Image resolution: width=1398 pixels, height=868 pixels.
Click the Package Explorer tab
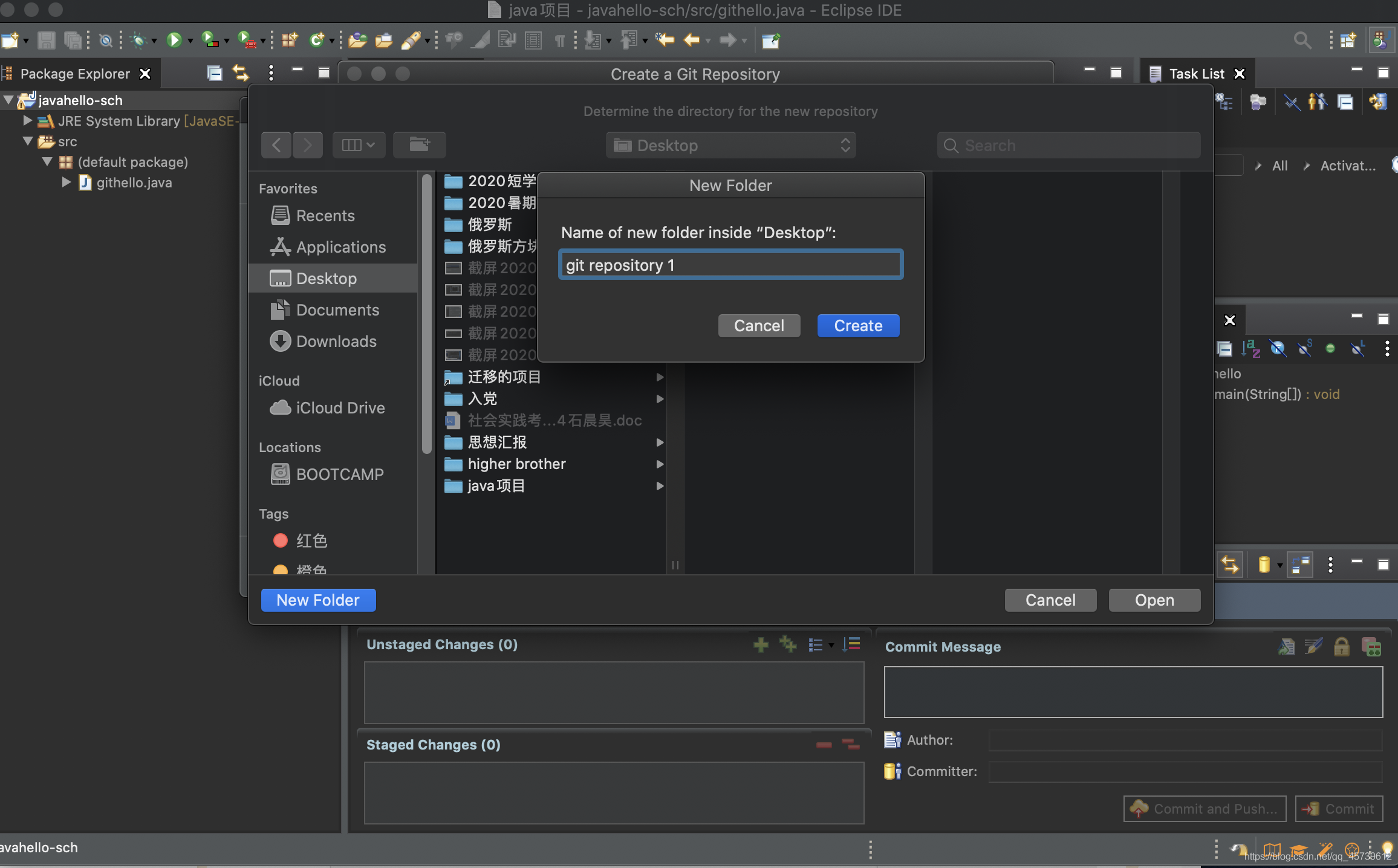pos(75,72)
